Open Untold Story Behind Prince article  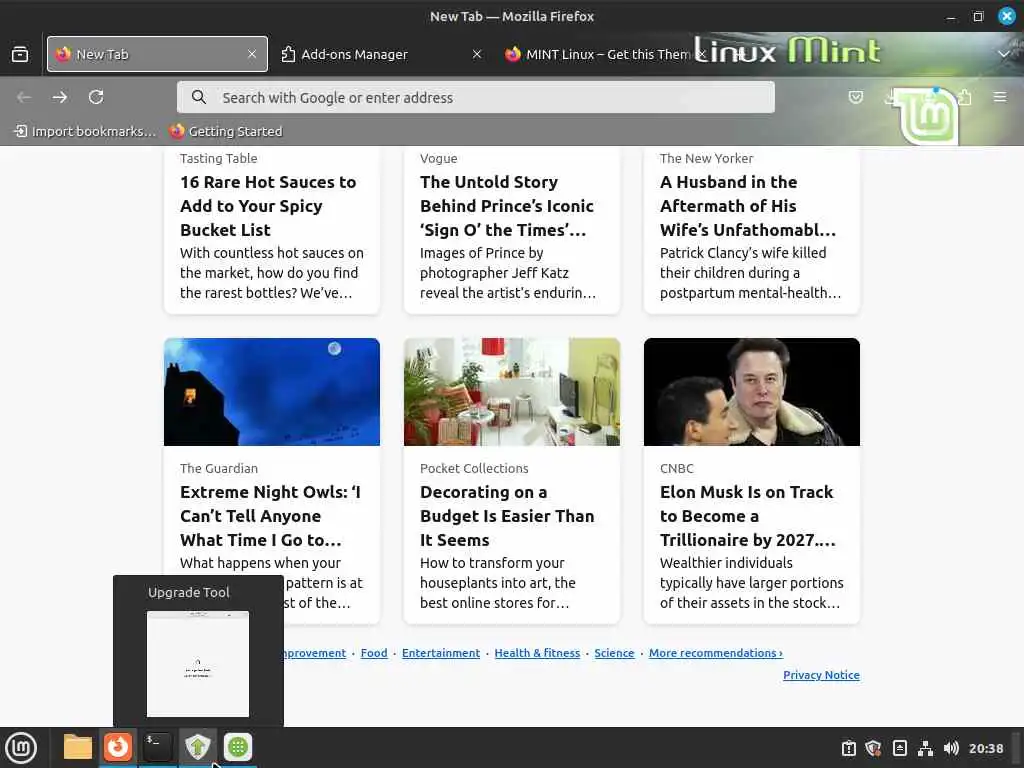(x=507, y=206)
